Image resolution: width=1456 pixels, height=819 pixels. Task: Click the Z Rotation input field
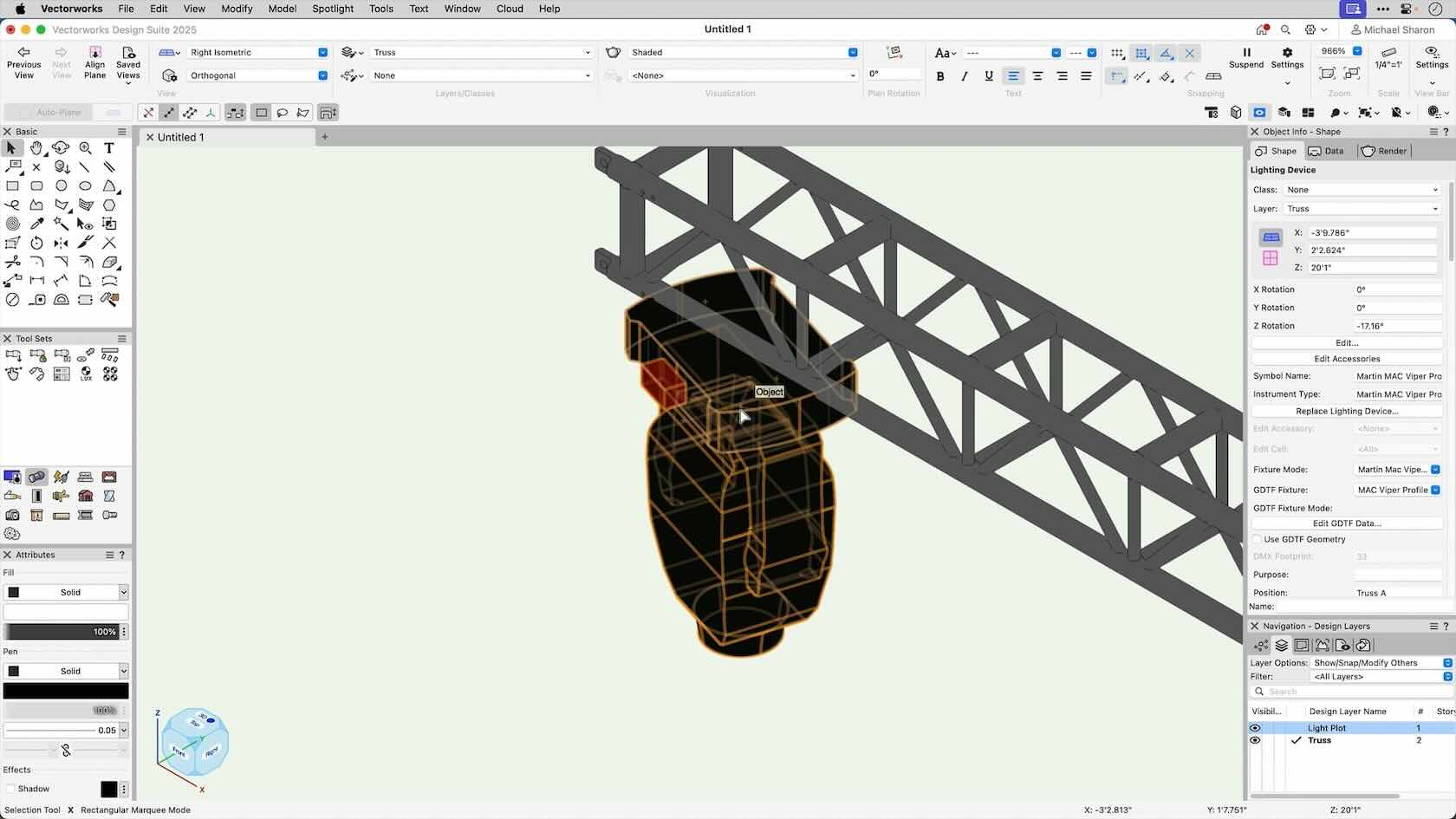(1397, 326)
